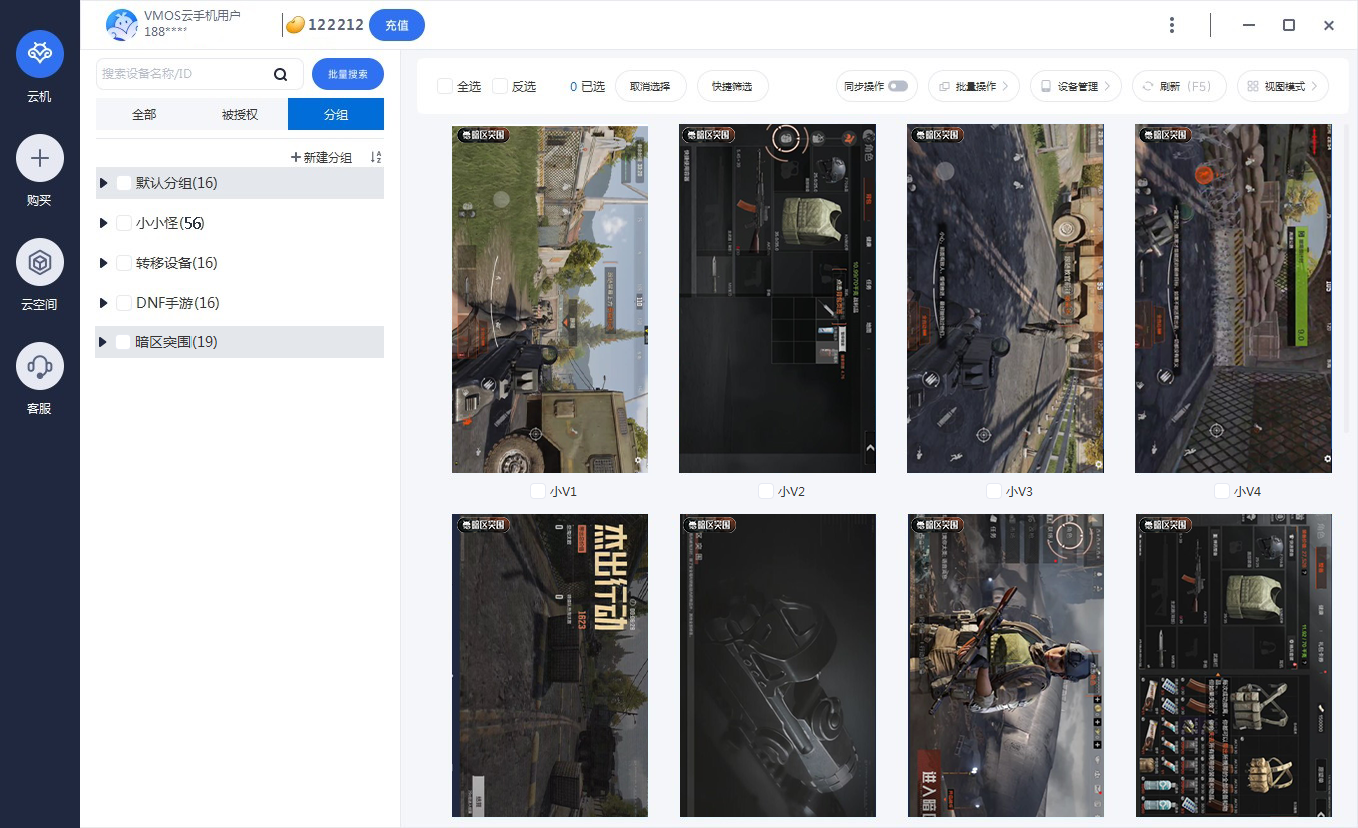
Task: Switch to the 分组 tab
Action: [x=336, y=114]
